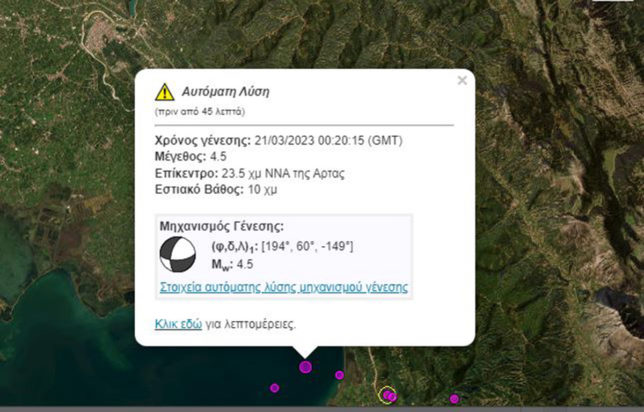Click the Mw 4.5 moment magnitude value
The image size is (644, 412).
(x=232, y=264)
